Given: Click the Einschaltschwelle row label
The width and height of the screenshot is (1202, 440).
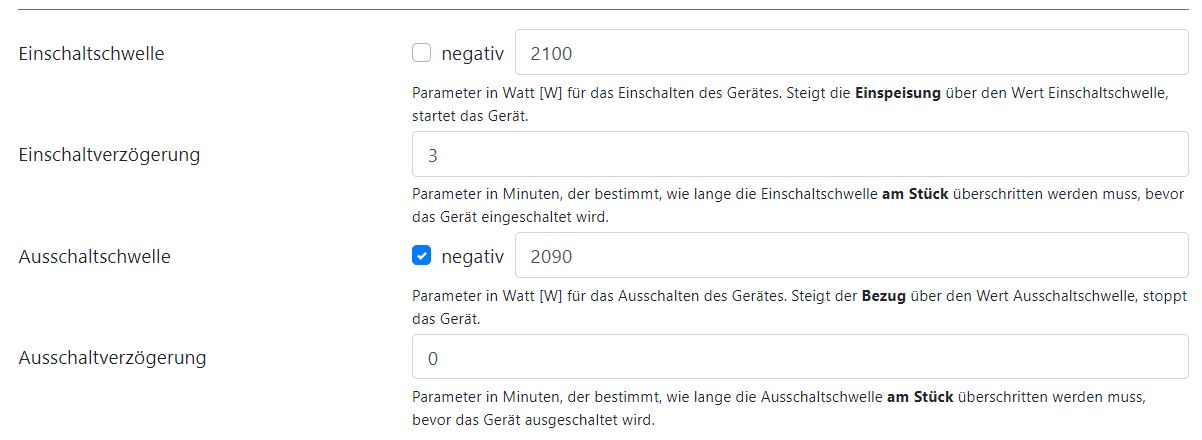Looking at the screenshot, I should (x=91, y=53).
